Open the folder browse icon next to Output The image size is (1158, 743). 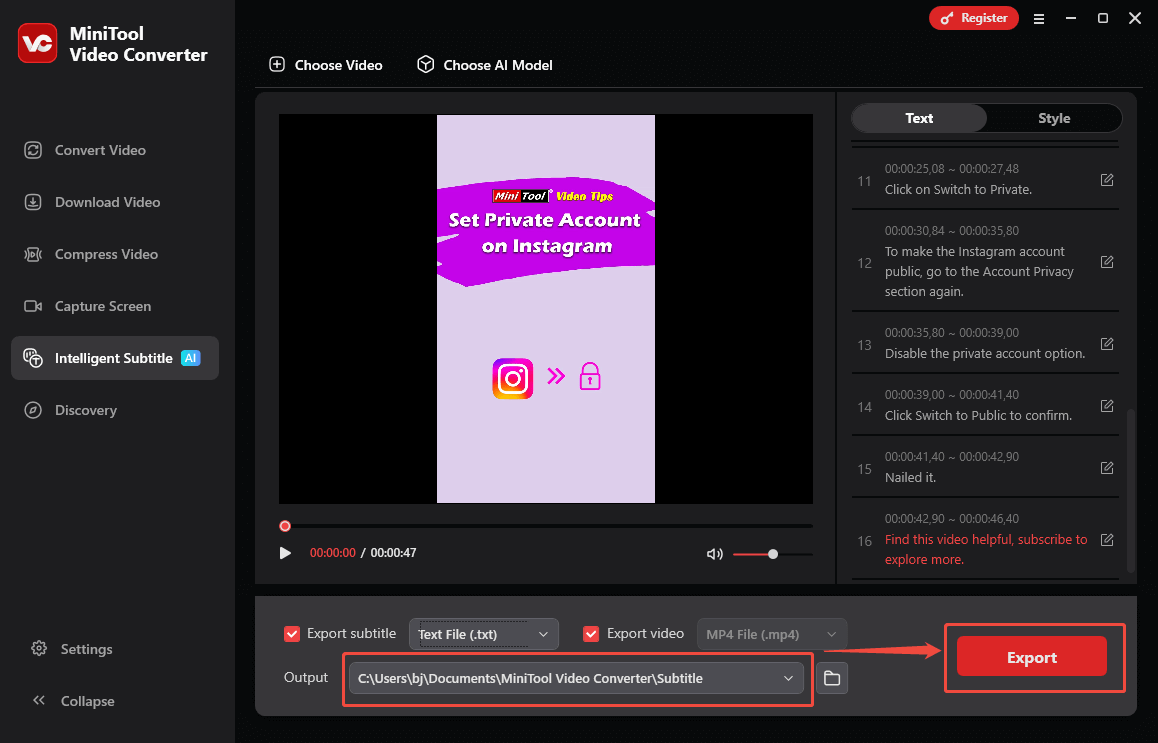point(831,677)
